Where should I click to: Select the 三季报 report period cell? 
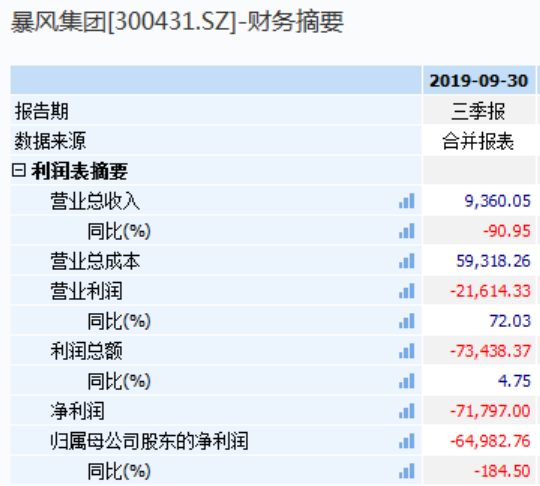479,111
